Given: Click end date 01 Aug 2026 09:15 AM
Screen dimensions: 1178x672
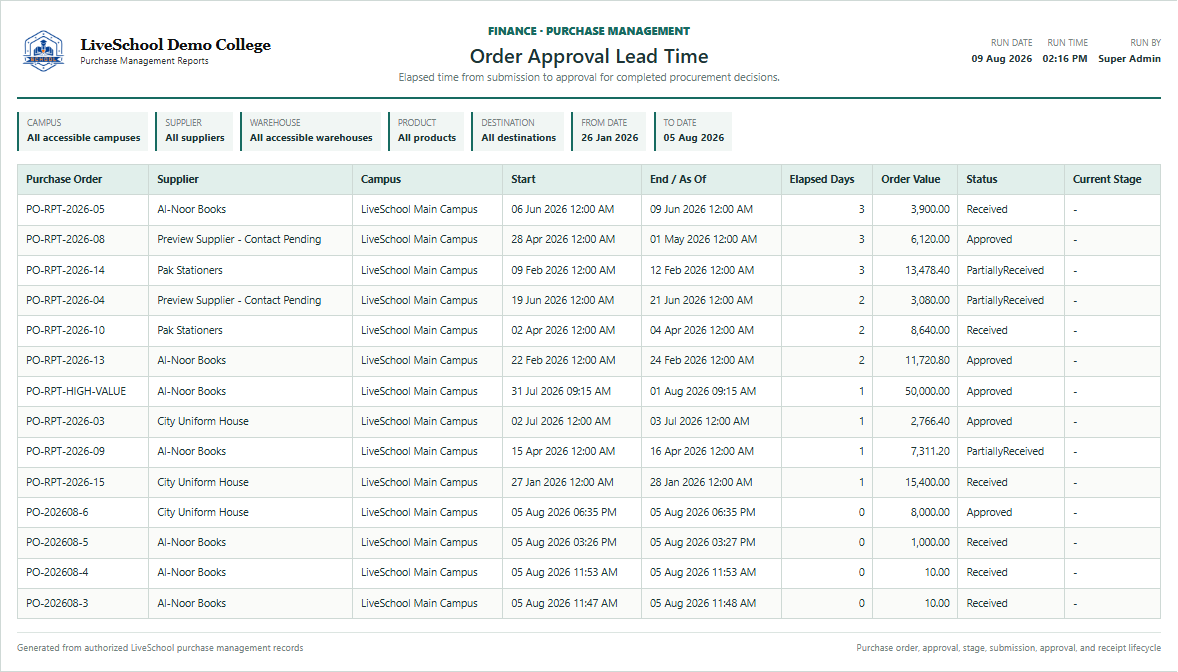Looking at the screenshot, I should [x=703, y=391].
